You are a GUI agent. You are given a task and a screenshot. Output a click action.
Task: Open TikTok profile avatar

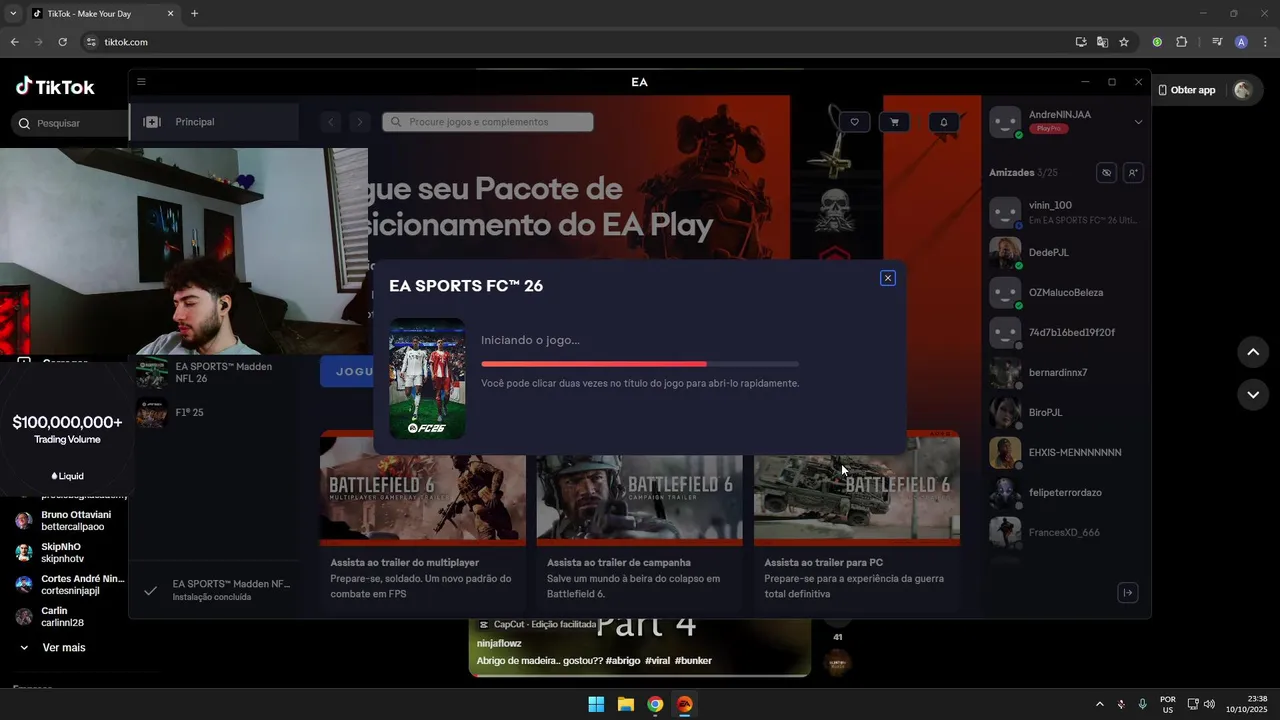pyautogui.click(x=1243, y=90)
